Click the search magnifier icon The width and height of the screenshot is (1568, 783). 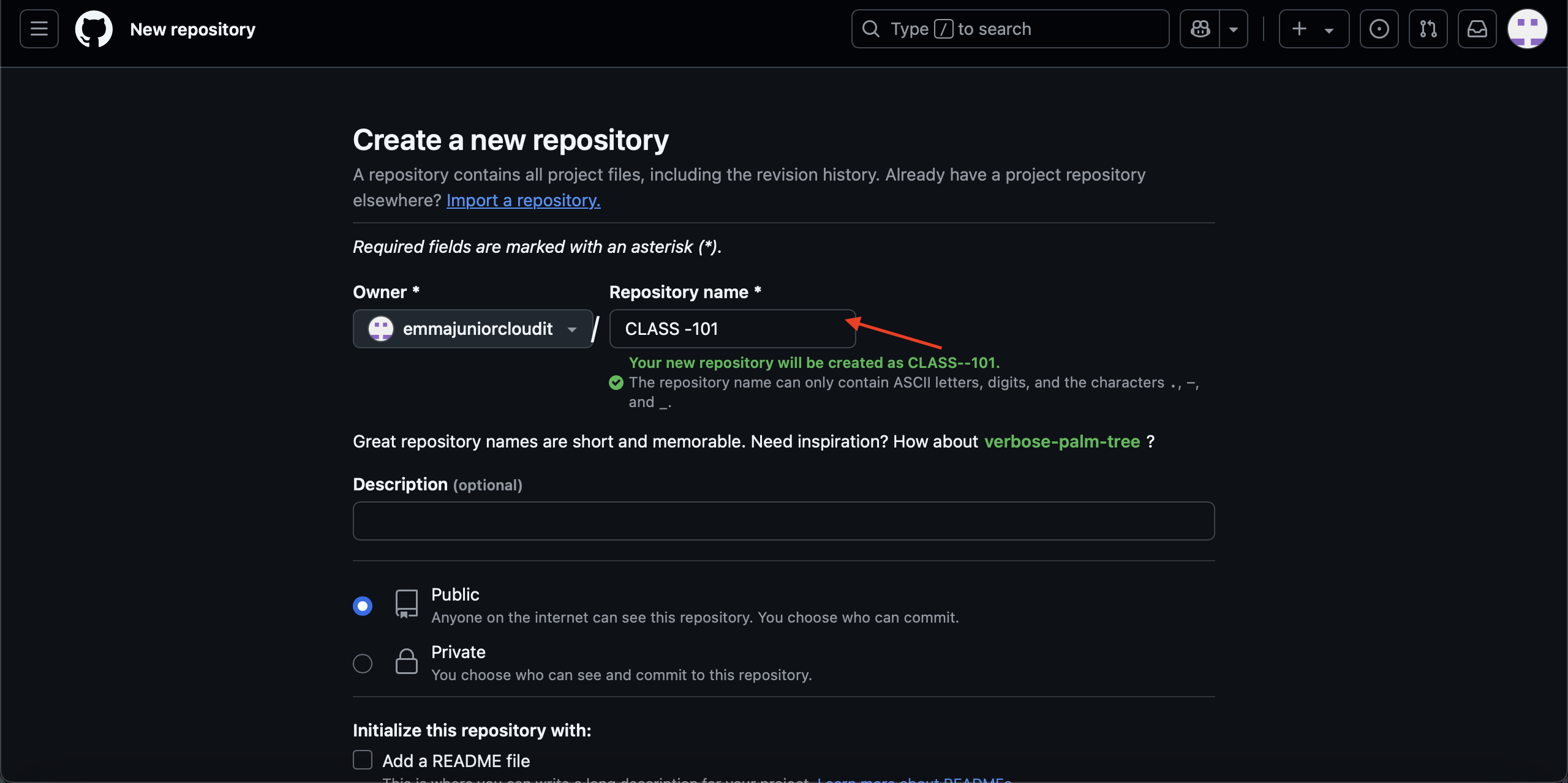(871, 29)
